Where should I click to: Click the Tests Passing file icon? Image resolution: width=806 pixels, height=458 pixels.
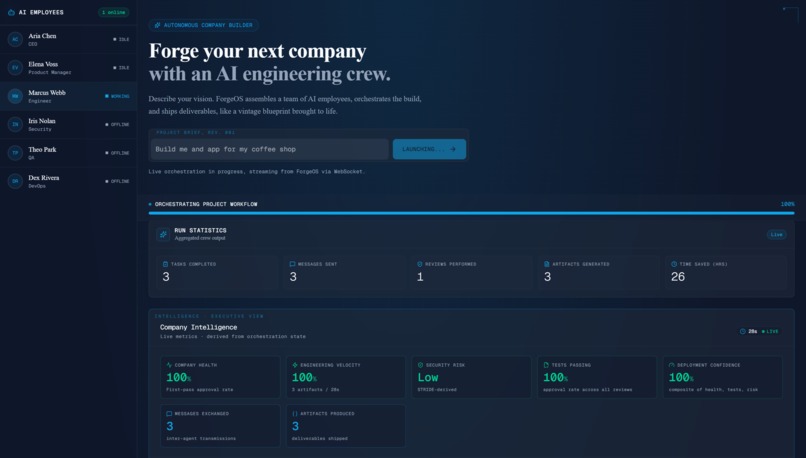[546, 365]
